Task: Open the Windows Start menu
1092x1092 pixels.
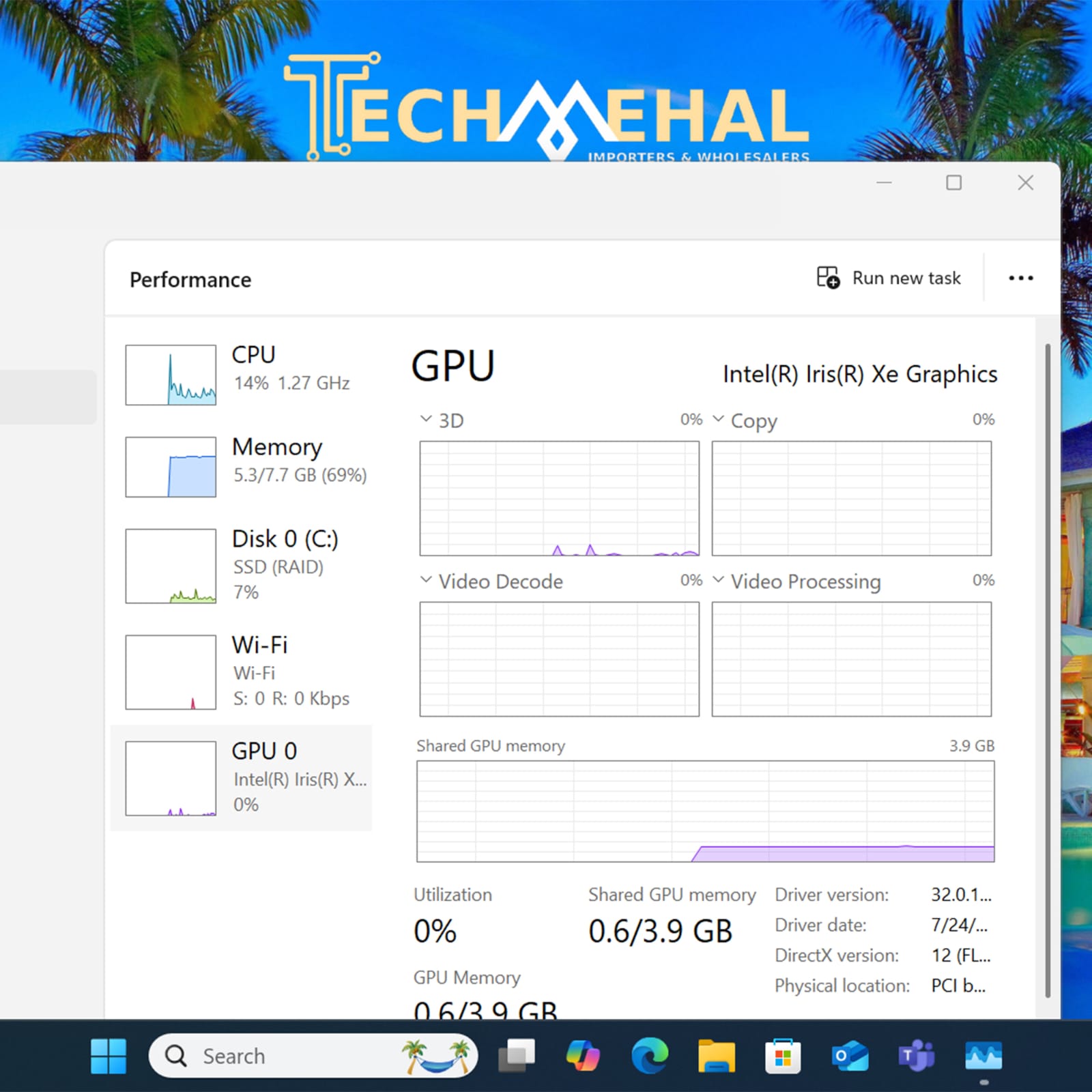Action: tap(109, 1056)
